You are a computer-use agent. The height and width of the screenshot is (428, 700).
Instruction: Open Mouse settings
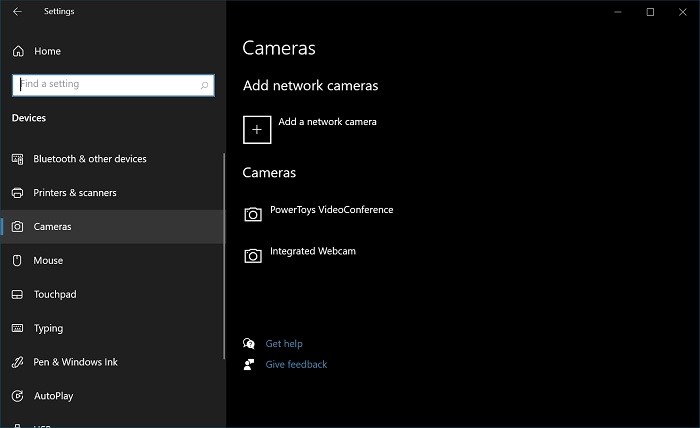[x=112, y=261]
